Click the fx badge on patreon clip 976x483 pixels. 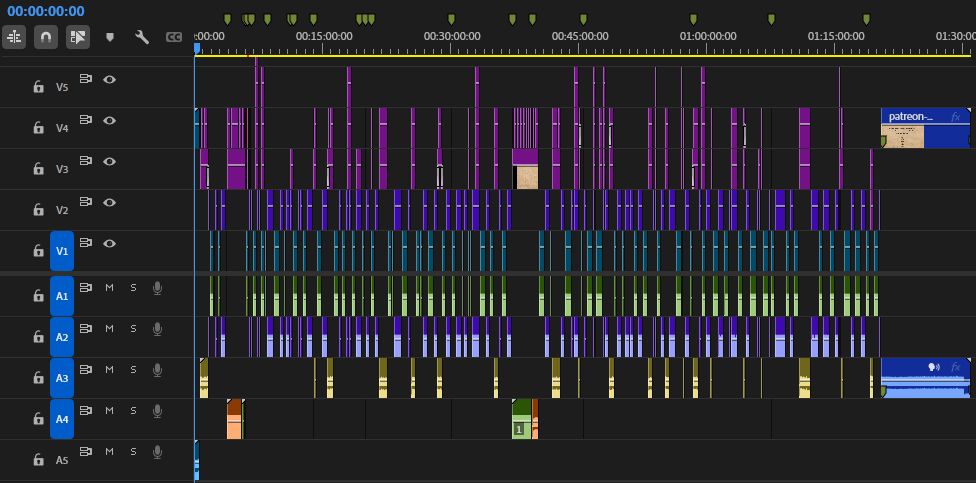956,117
